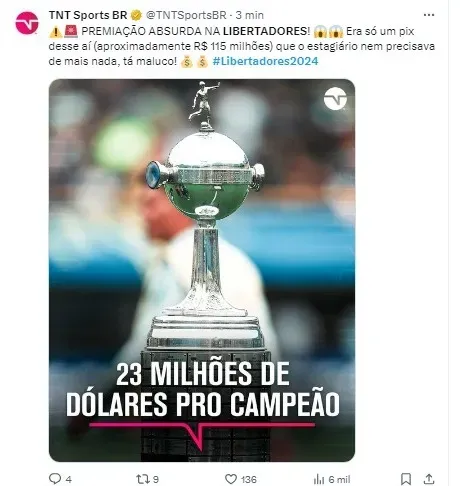Click the 136 likes count

(x=249, y=479)
